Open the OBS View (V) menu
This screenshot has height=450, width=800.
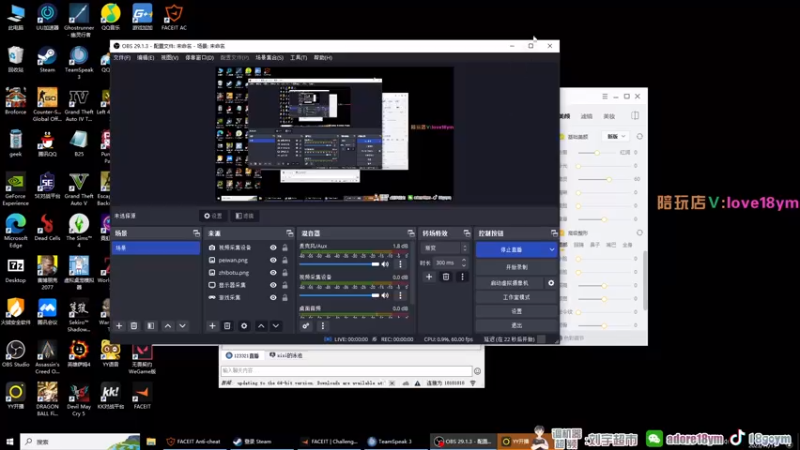pyautogui.click(x=169, y=58)
